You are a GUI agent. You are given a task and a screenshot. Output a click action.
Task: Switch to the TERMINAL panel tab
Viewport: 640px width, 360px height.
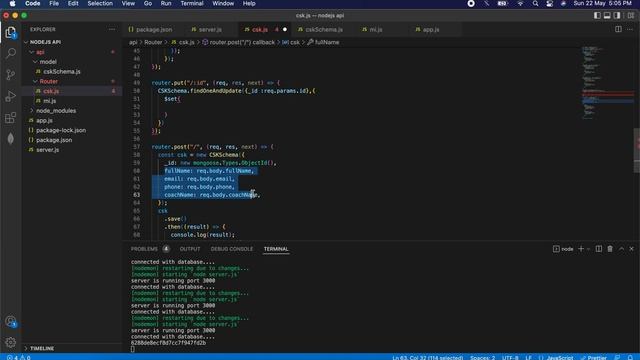[x=276, y=249]
